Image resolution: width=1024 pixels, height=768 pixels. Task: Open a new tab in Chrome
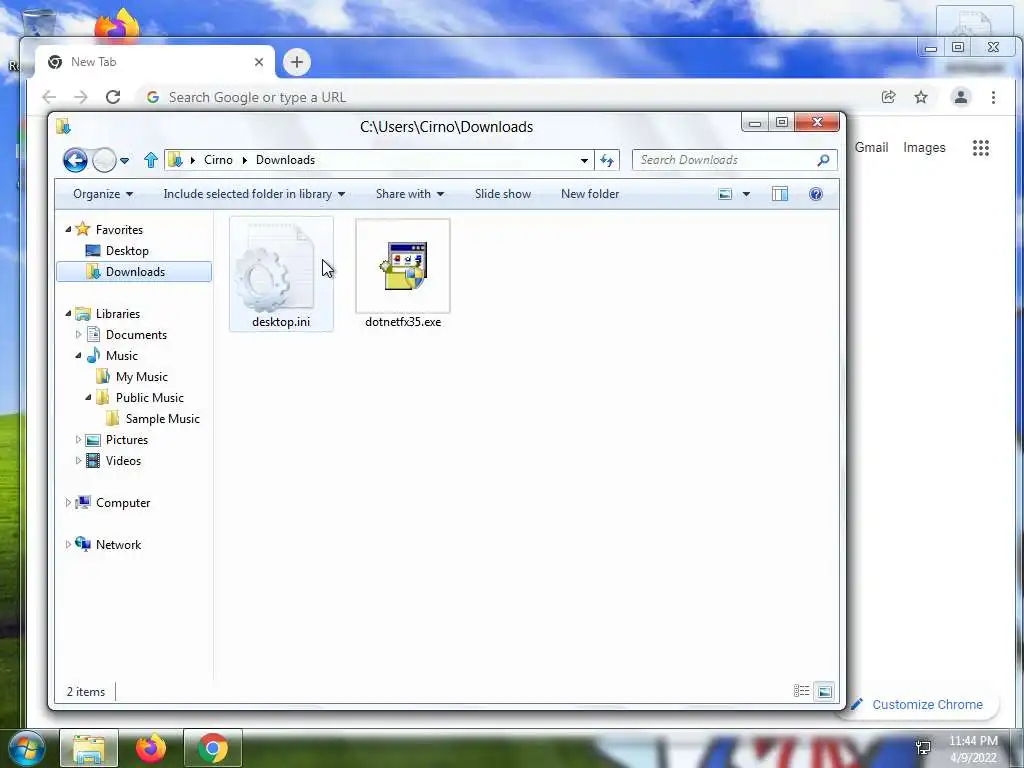[x=296, y=62]
